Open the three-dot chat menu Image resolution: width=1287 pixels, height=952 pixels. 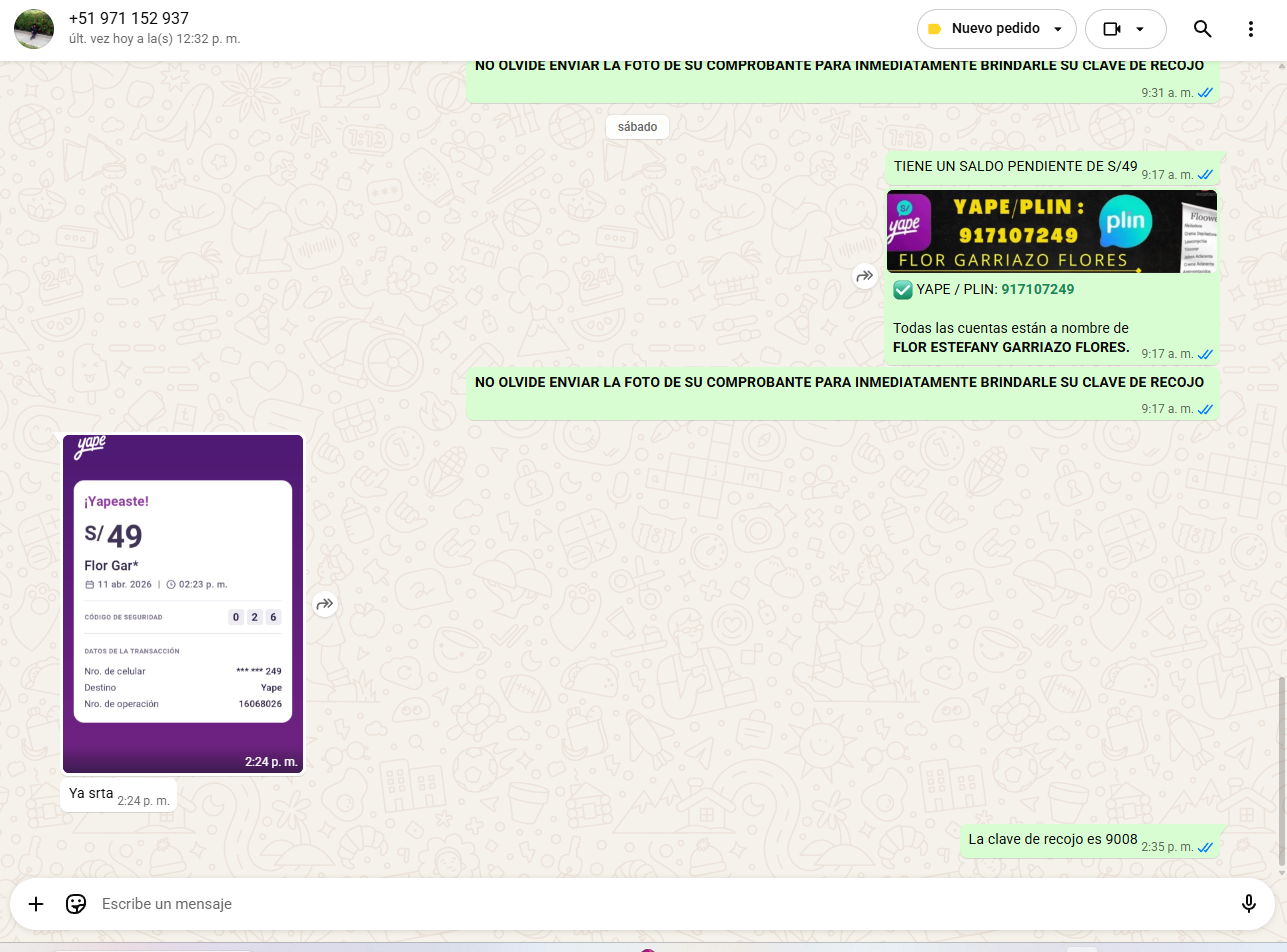pos(1250,29)
